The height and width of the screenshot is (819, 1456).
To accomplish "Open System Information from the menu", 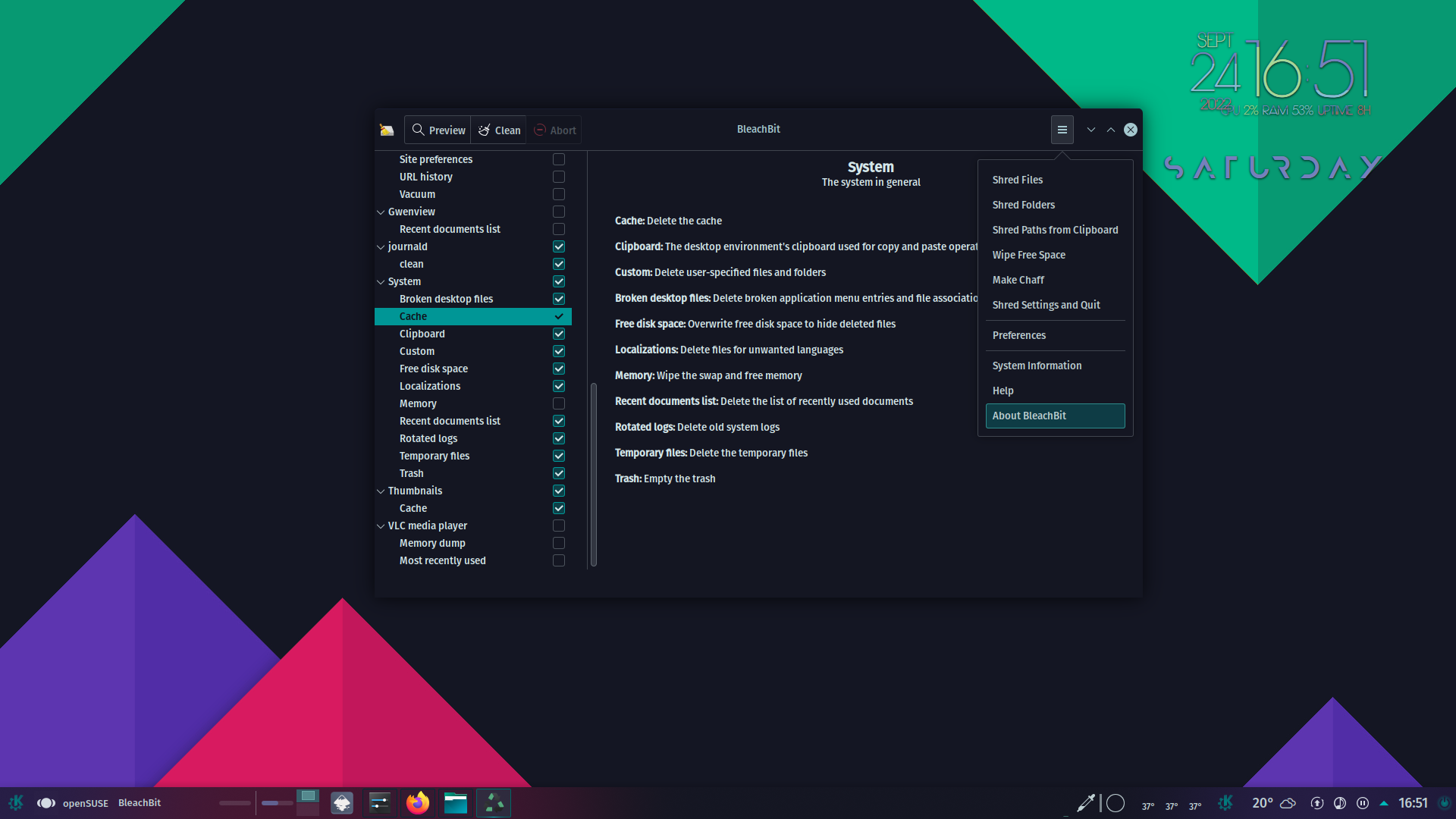I will coord(1055,366).
